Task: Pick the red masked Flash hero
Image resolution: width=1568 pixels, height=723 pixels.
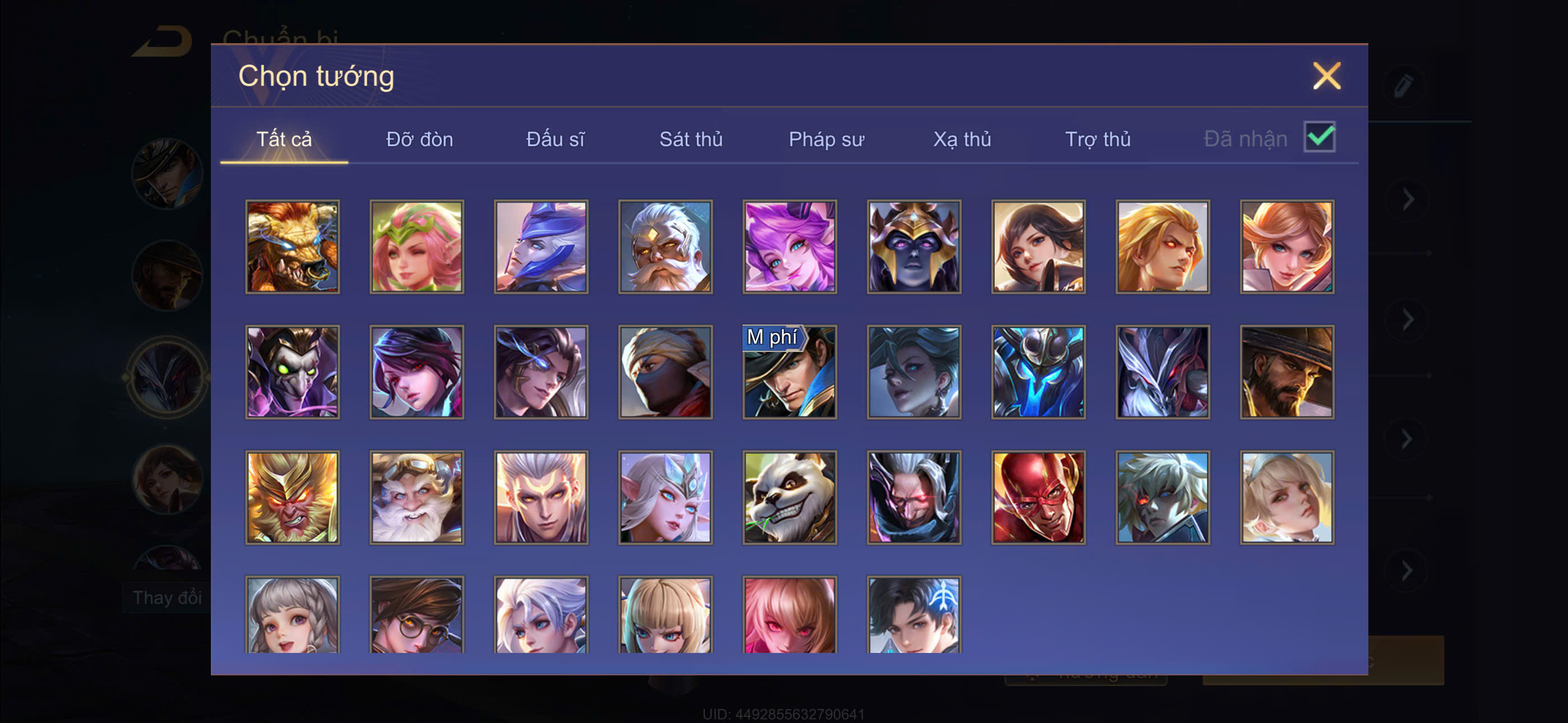Action: pos(1038,497)
